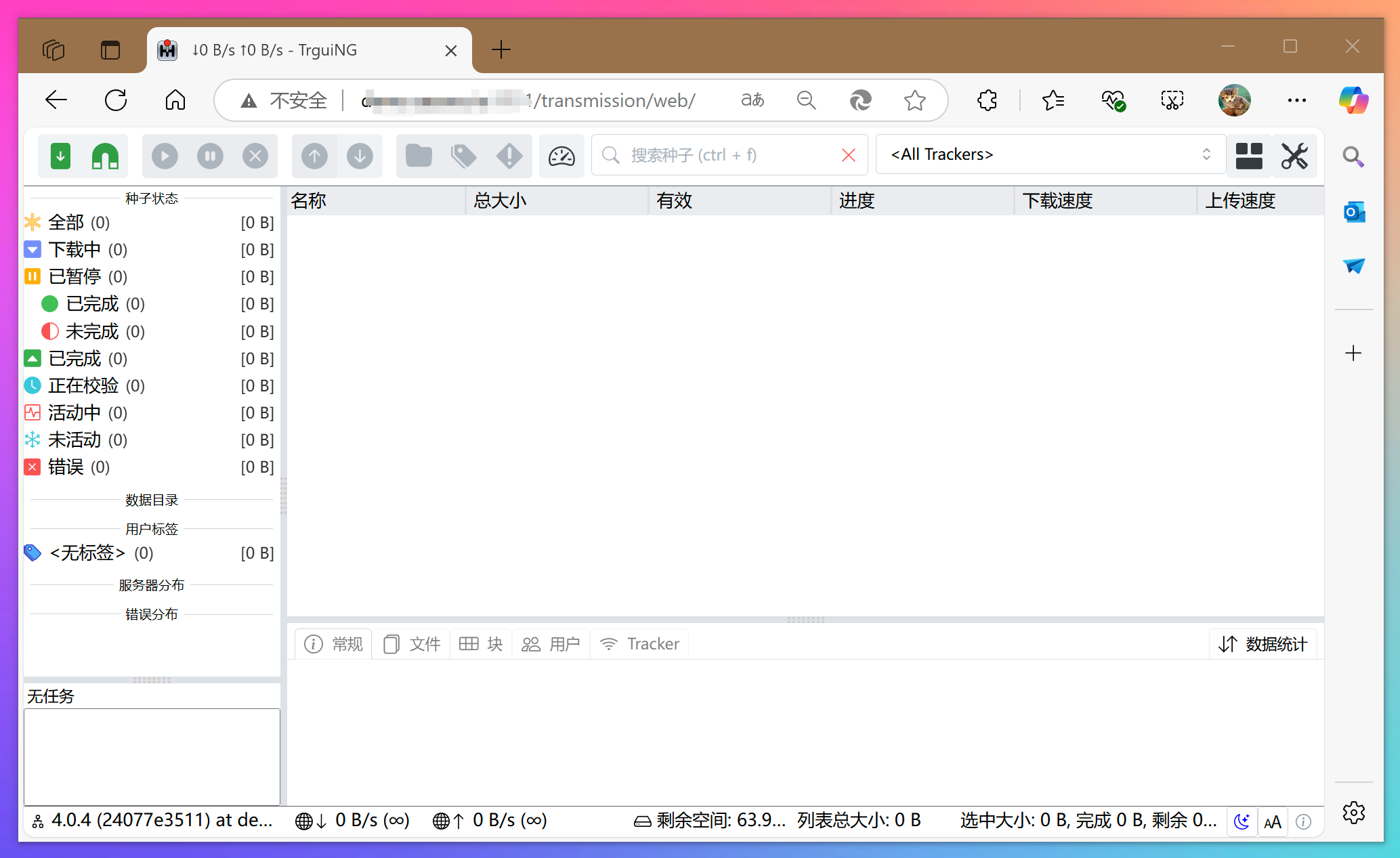This screenshot has height=858, width=1400.
Task: Toggle dark mode in the status bar
Action: point(1242,820)
